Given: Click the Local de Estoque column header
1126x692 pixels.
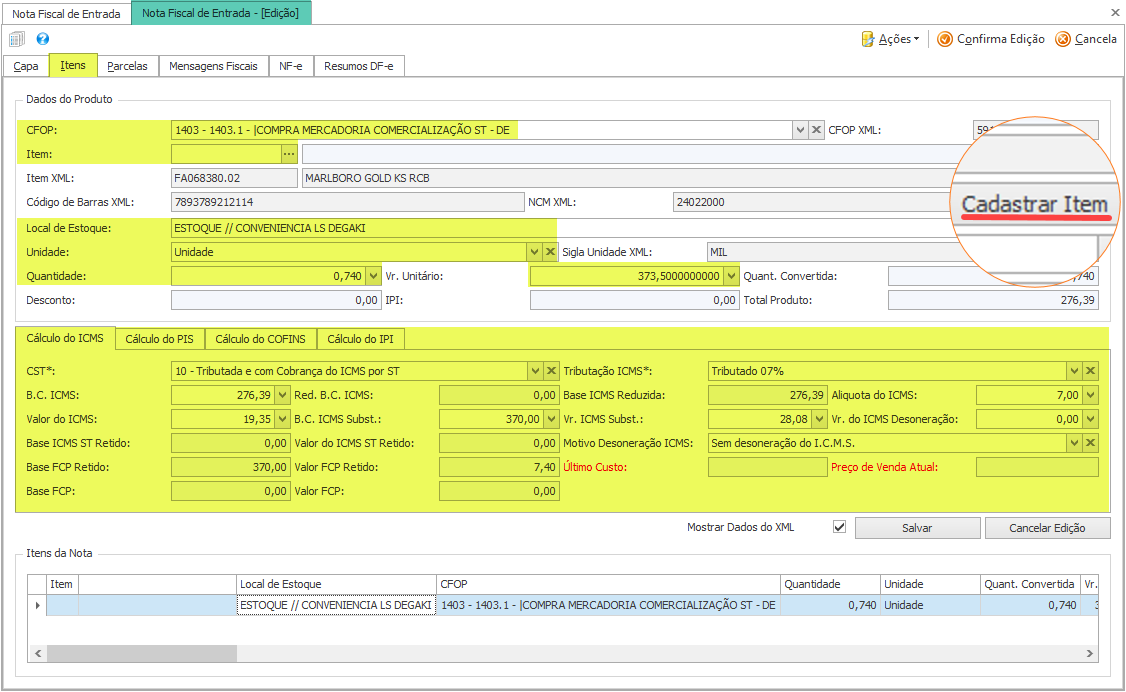Looking at the screenshot, I should pos(336,584).
